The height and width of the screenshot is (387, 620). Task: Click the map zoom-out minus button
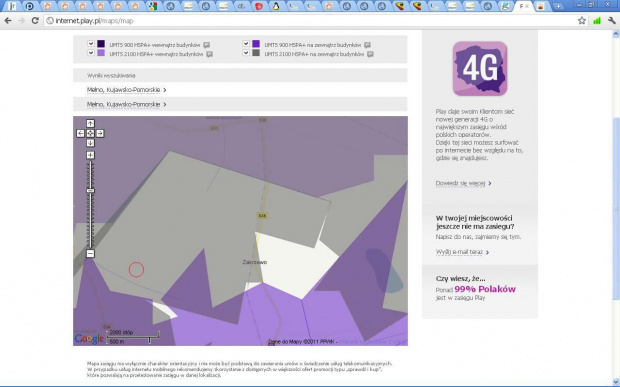[x=90, y=253]
